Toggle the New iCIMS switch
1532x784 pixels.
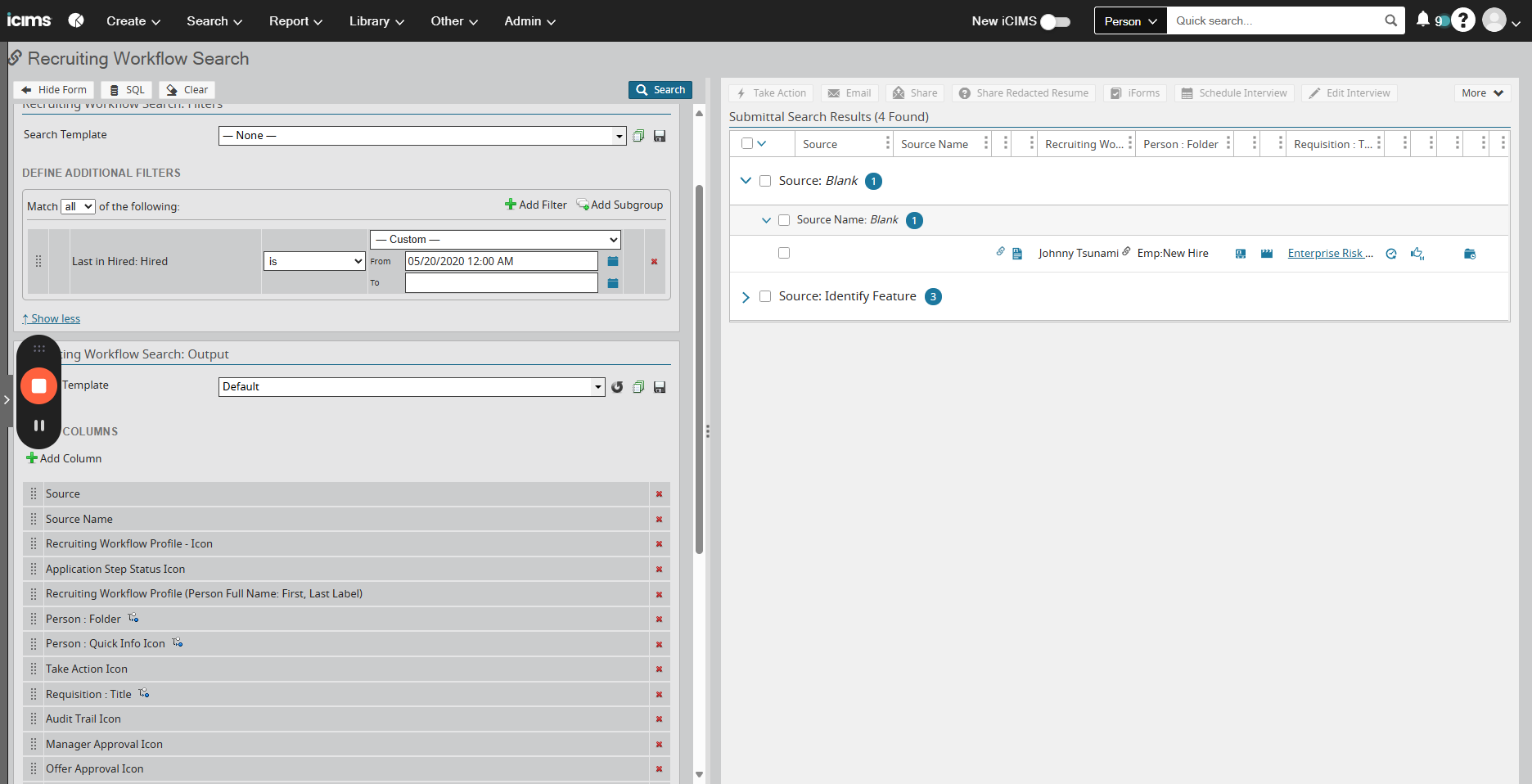(x=1055, y=21)
